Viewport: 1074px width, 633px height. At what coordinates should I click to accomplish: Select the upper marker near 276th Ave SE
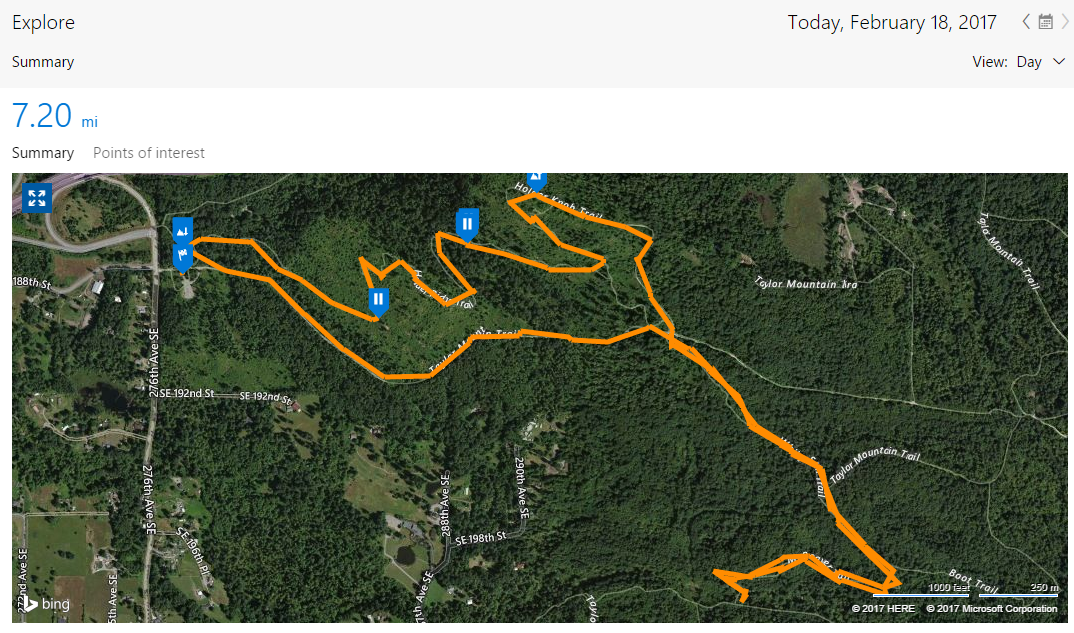coord(182,231)
